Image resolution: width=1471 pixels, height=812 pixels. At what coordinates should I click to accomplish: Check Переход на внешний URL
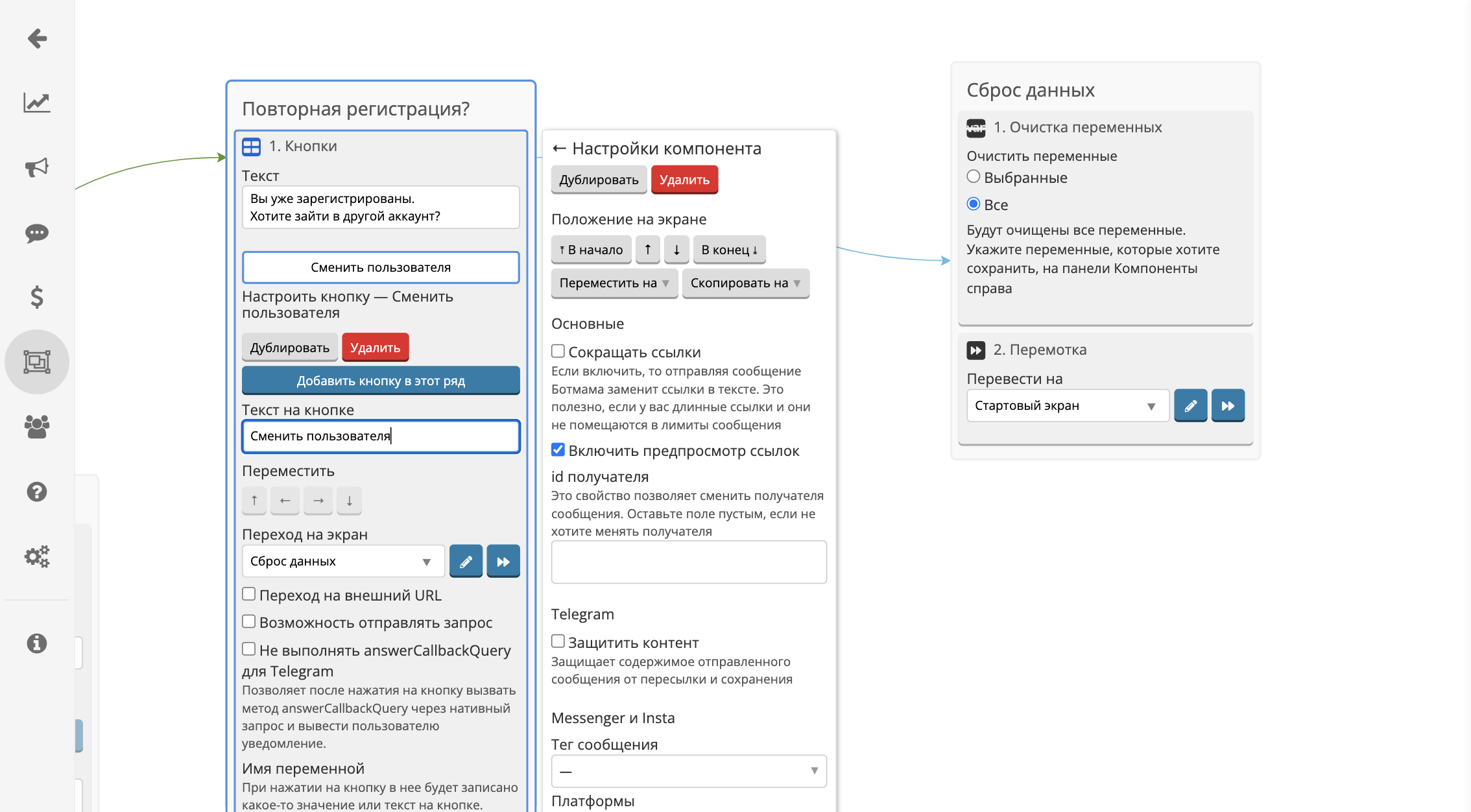tap(248, 595)
